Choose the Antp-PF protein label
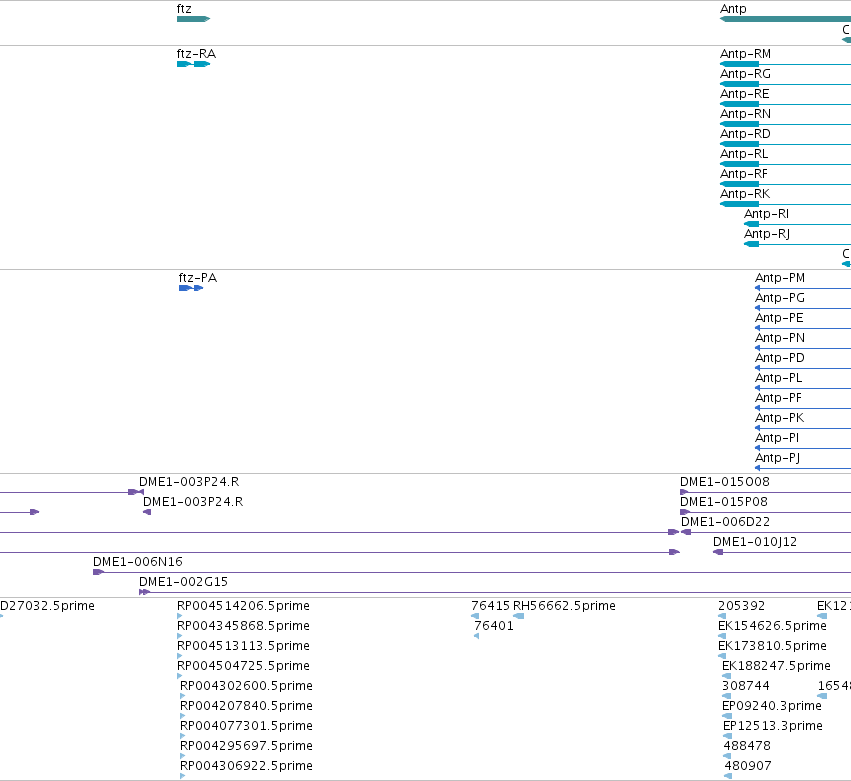The width and height of the screenshot is (851, 781). [778, 398]
